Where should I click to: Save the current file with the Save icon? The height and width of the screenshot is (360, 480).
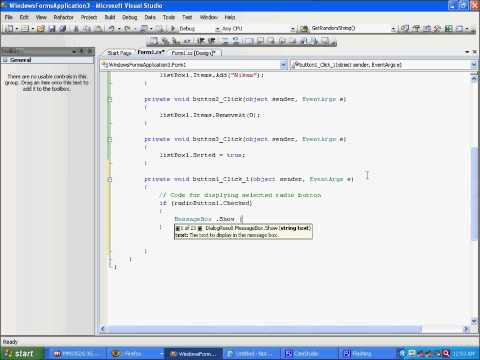[52, 29]
